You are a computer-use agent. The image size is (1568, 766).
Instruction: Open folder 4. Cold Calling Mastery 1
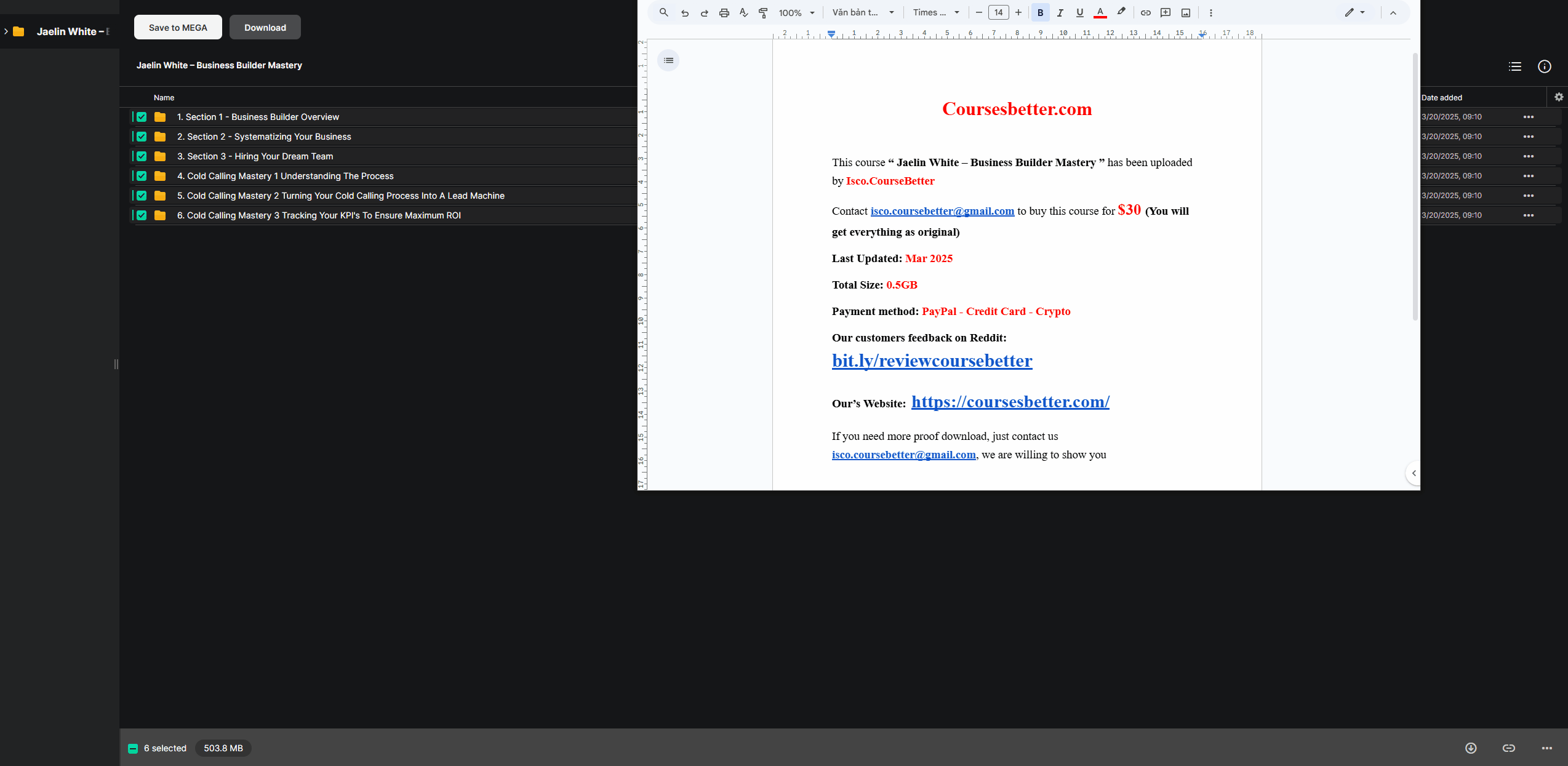[286, 176]
